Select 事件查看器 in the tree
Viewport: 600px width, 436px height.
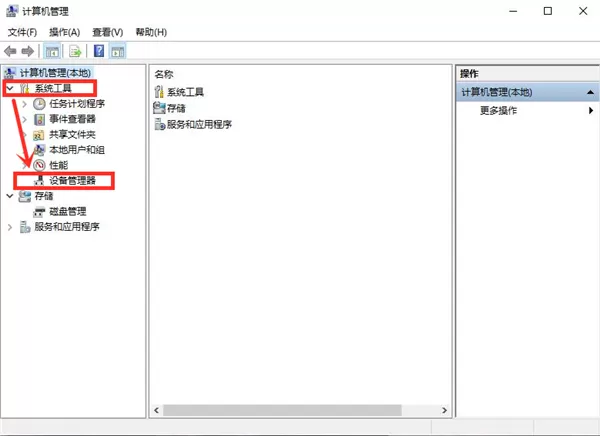click(72, 119)
